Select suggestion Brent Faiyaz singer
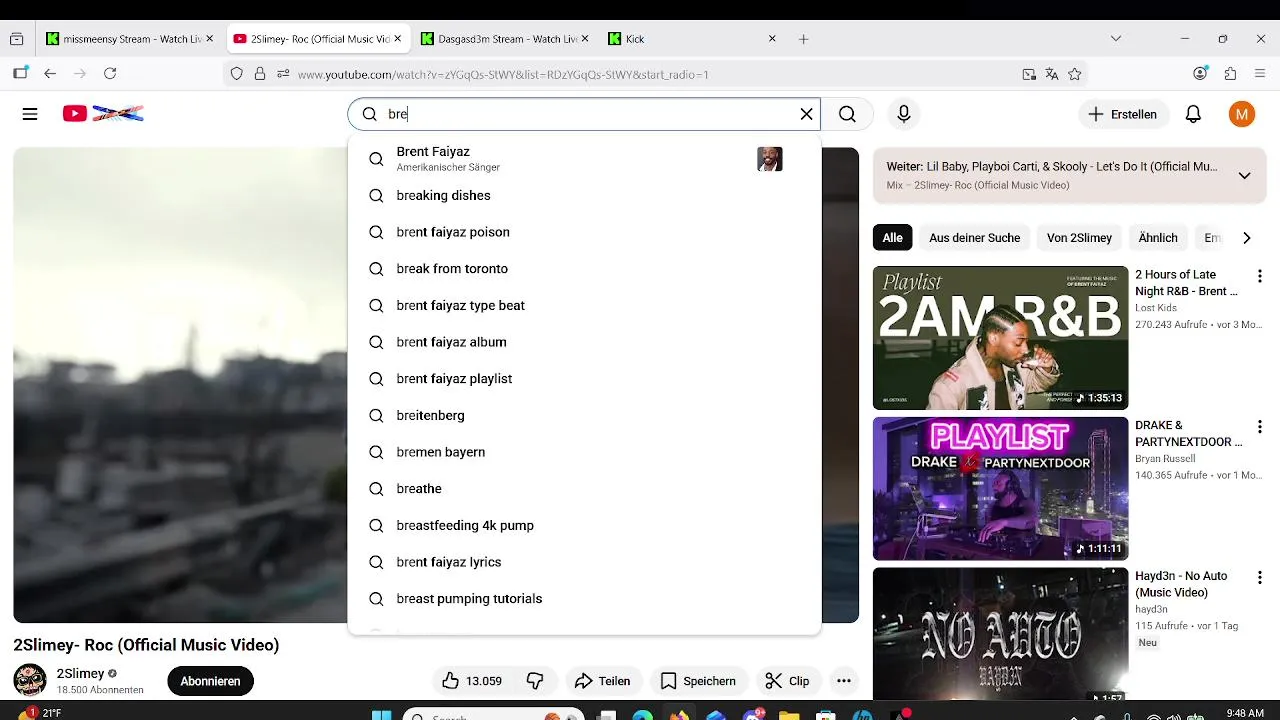Screen dimensions: 1280x720 click(x=584, y=159)
